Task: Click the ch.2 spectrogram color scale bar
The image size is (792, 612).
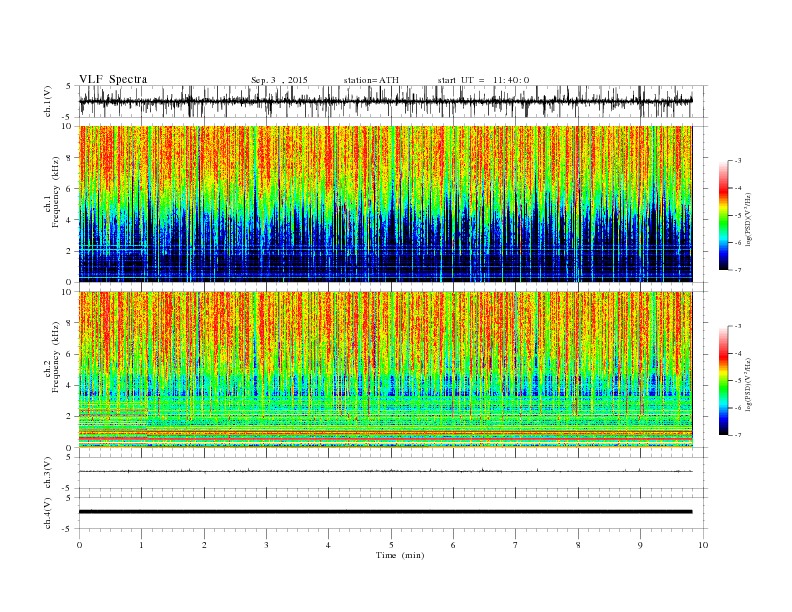Action: coord(723,381)
